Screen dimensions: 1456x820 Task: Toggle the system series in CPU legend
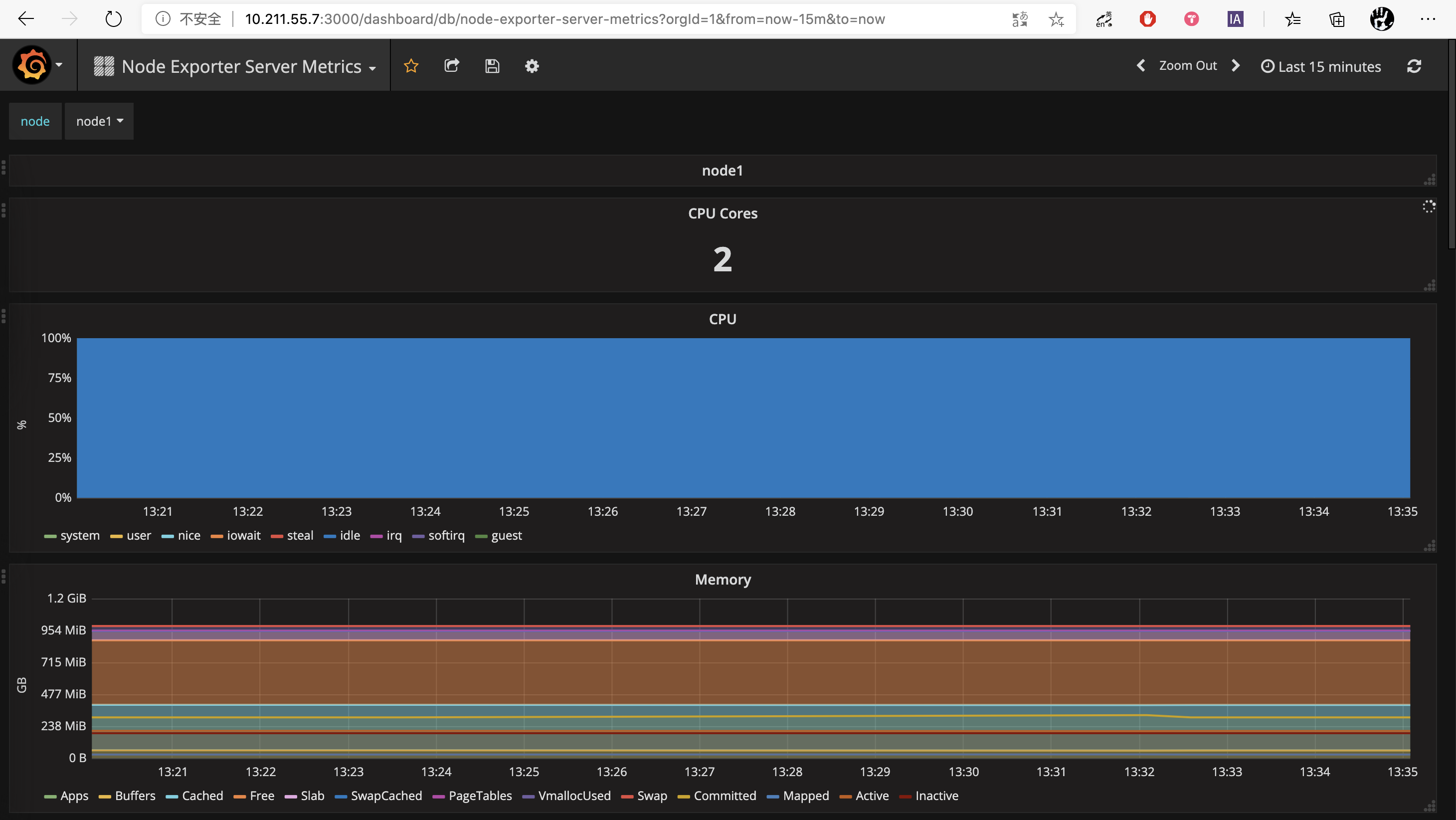(80, 536)
